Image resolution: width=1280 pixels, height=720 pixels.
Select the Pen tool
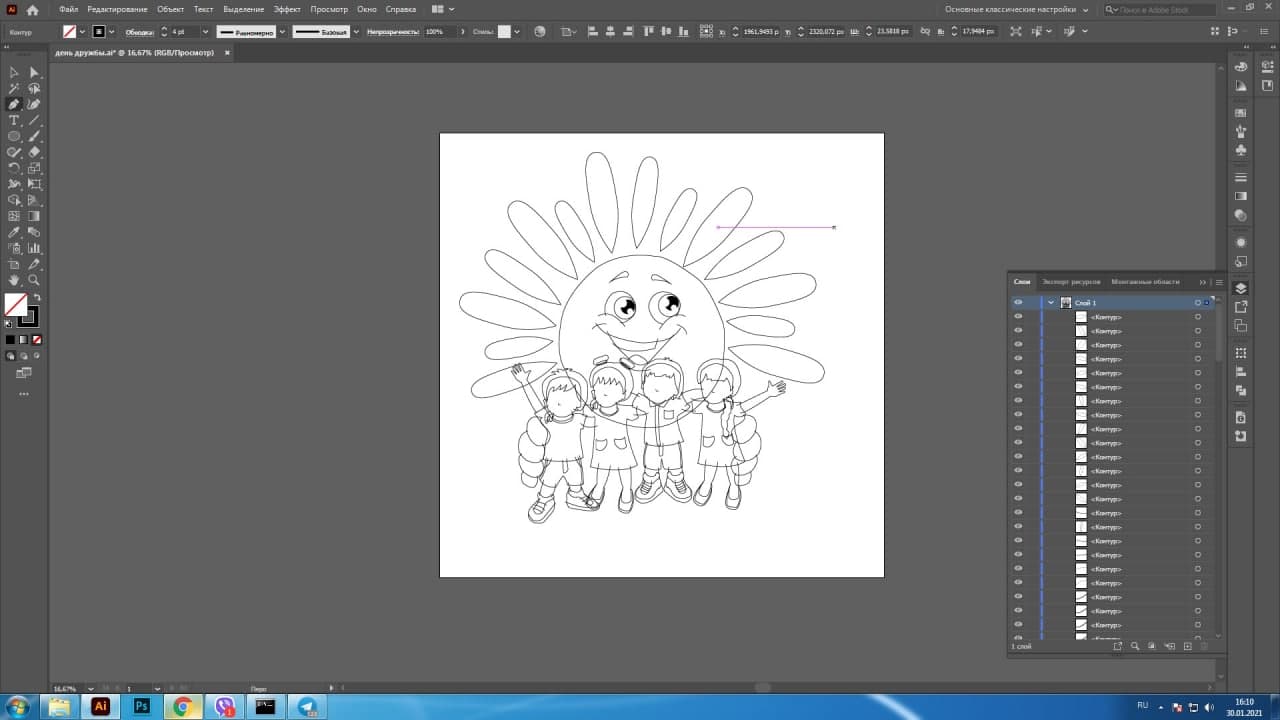[x=14, y=104]
